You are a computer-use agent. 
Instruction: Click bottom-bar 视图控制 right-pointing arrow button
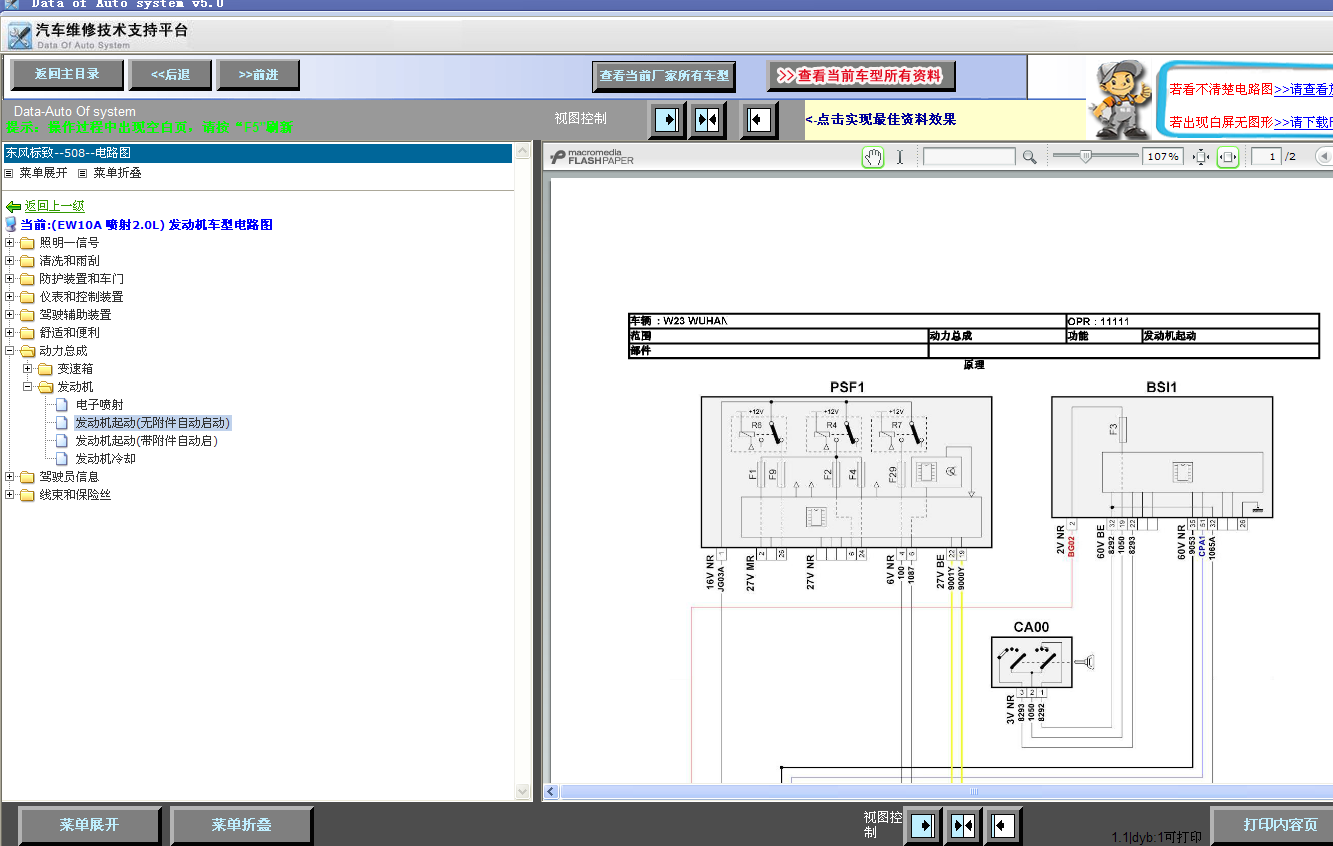923,826
